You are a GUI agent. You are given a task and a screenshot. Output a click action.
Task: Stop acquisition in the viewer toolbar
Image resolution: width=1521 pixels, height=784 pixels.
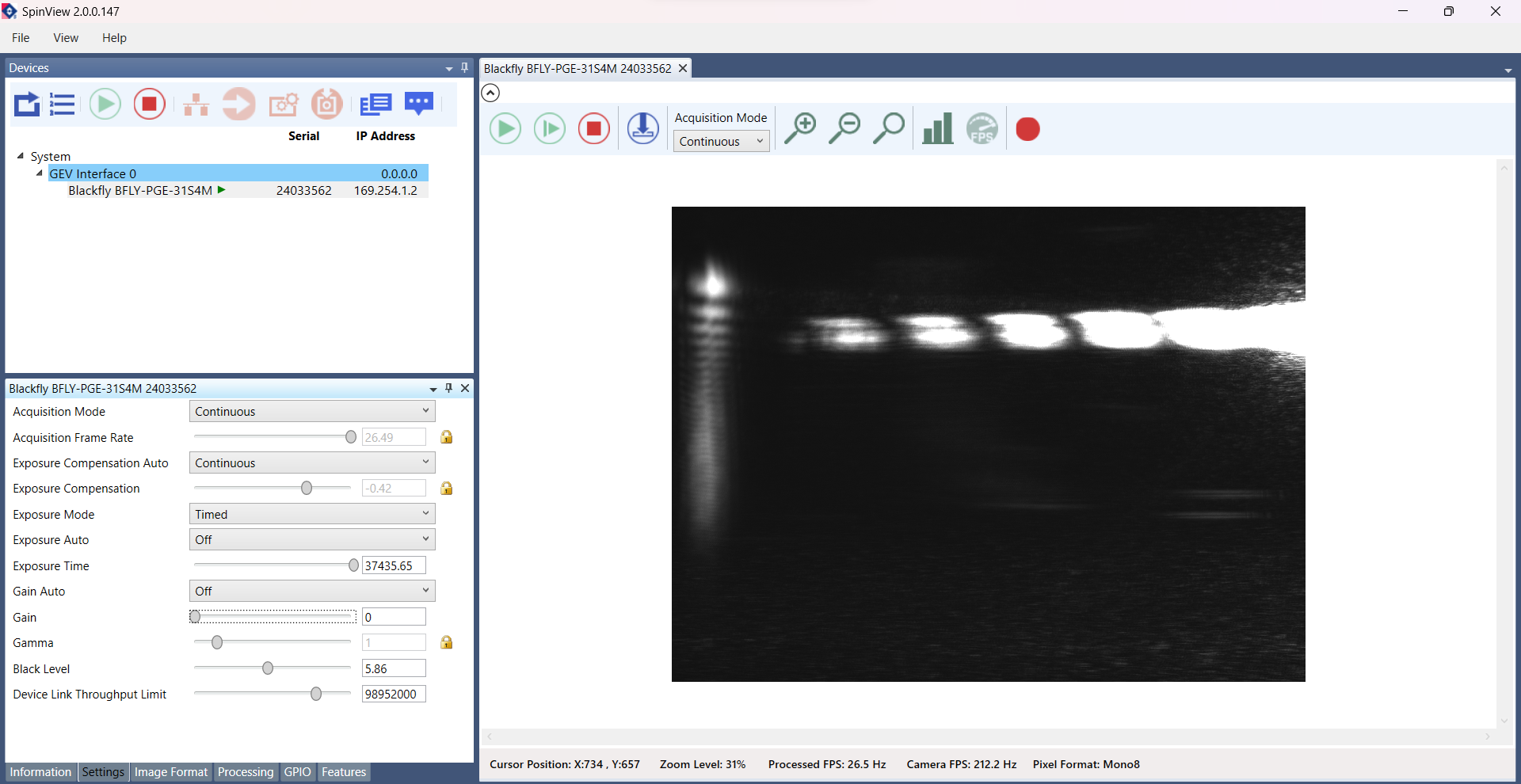594,128
